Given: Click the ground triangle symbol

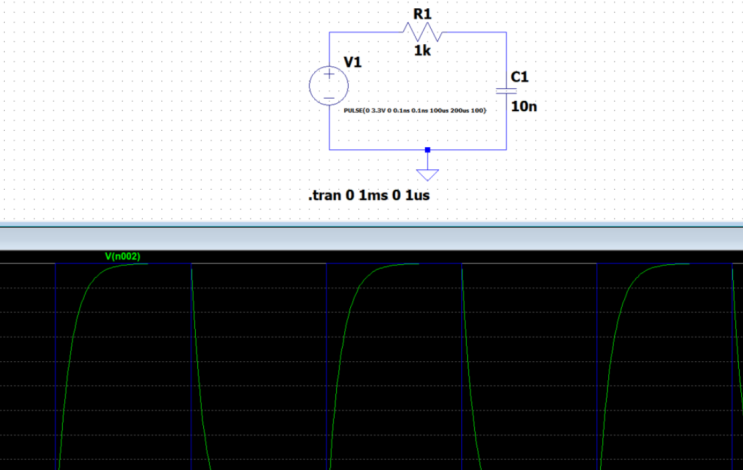Looking at the screenshot, I should [x=427, y=175].
